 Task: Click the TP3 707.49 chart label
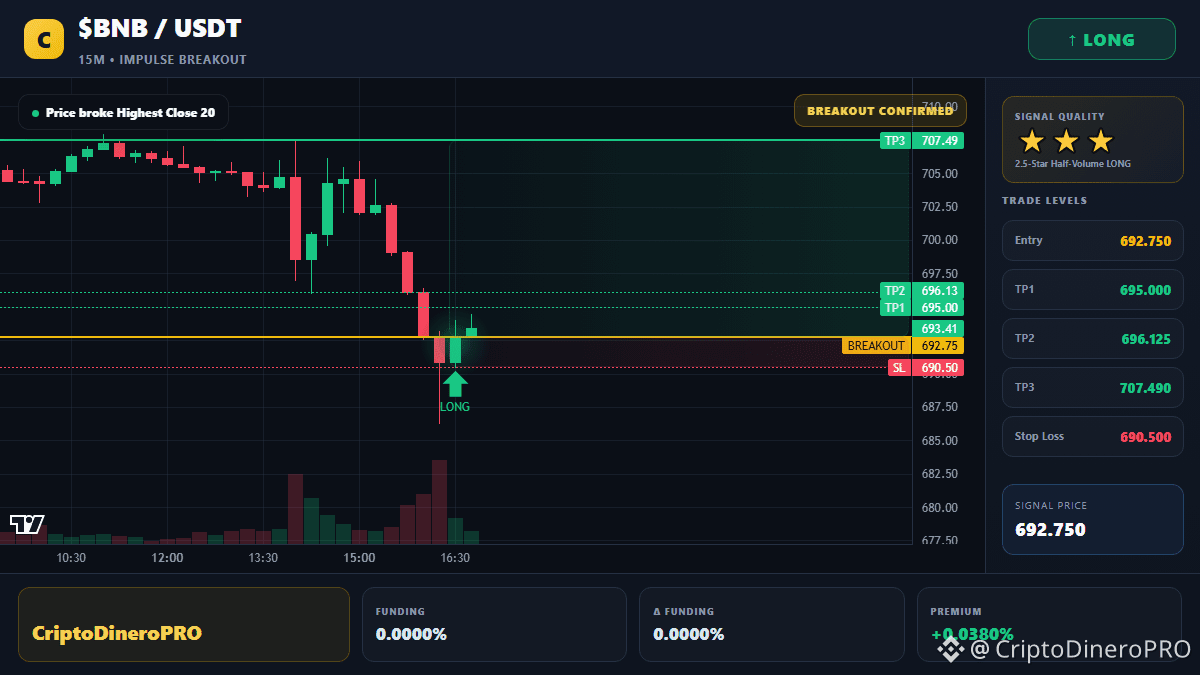click(x=921, y=141)
